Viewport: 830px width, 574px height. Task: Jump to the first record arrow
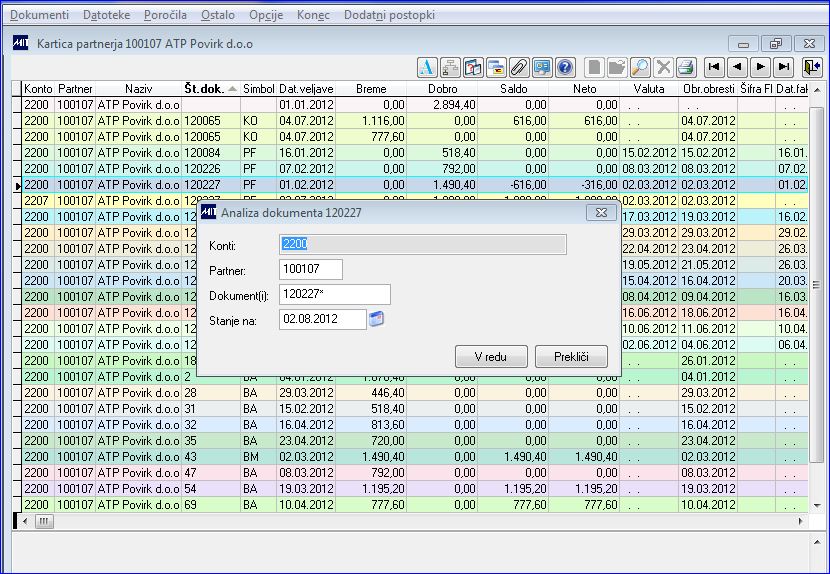714,67
